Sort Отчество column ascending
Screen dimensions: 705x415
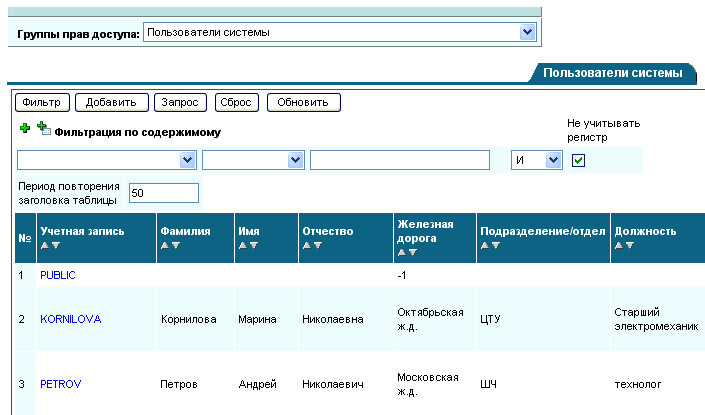click(307, 245)
